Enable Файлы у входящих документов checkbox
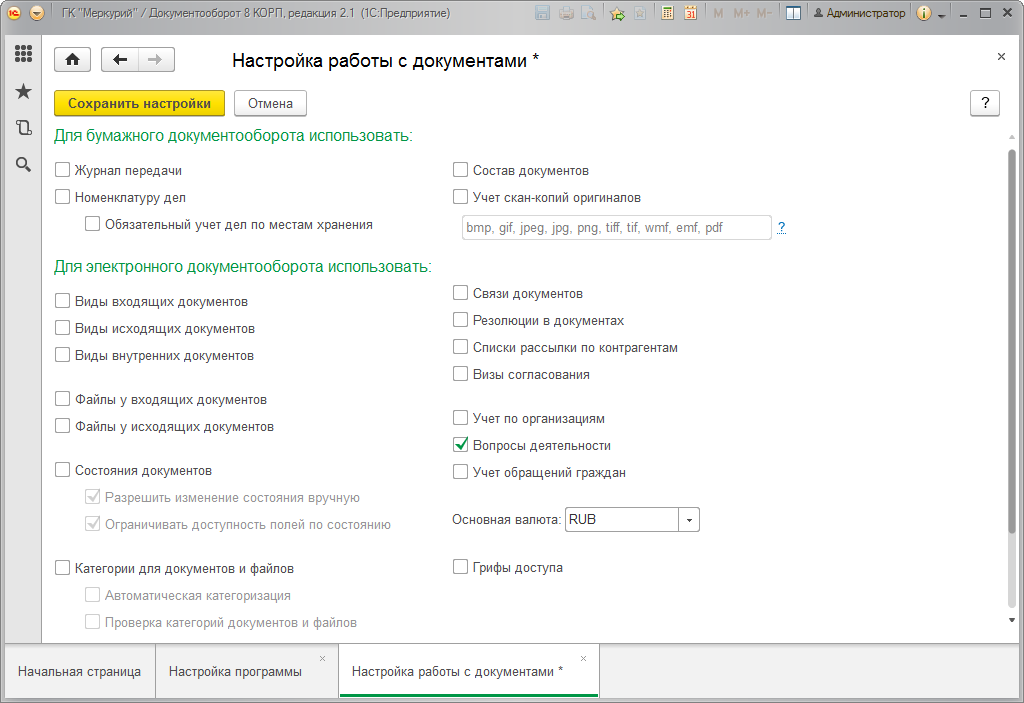 coord(63,399)
